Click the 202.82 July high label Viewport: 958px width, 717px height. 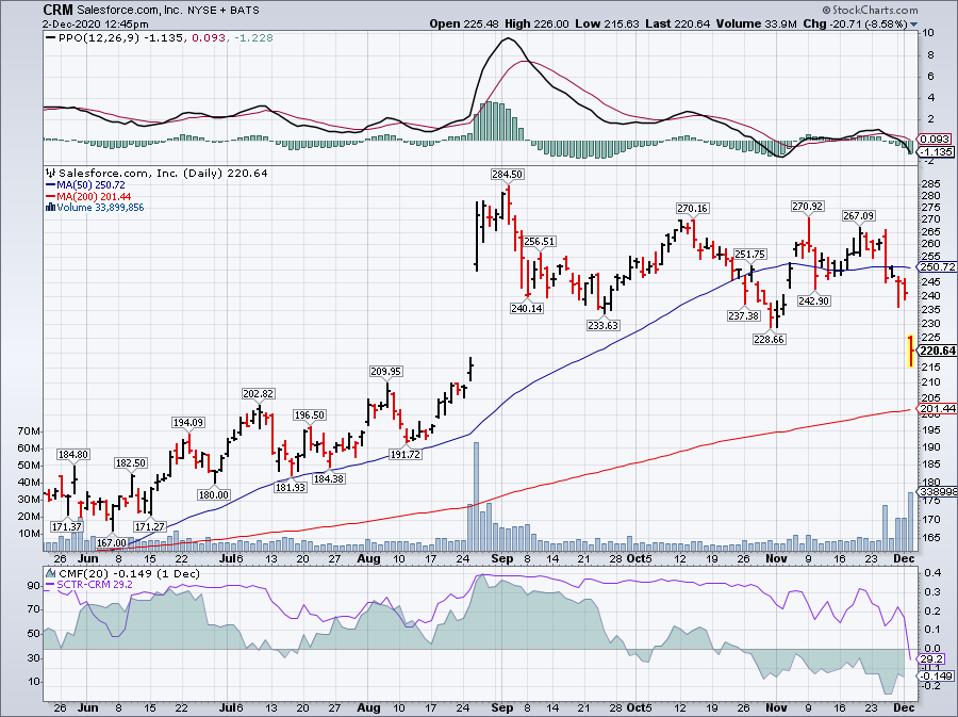[x=258, y=394]
